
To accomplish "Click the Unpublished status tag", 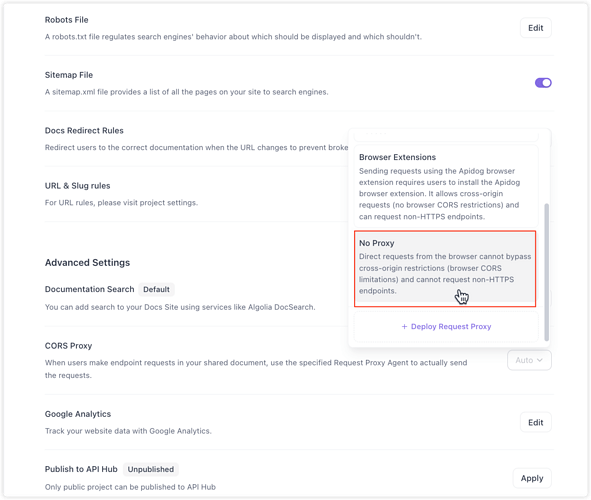I will click(x=151, y=469).
